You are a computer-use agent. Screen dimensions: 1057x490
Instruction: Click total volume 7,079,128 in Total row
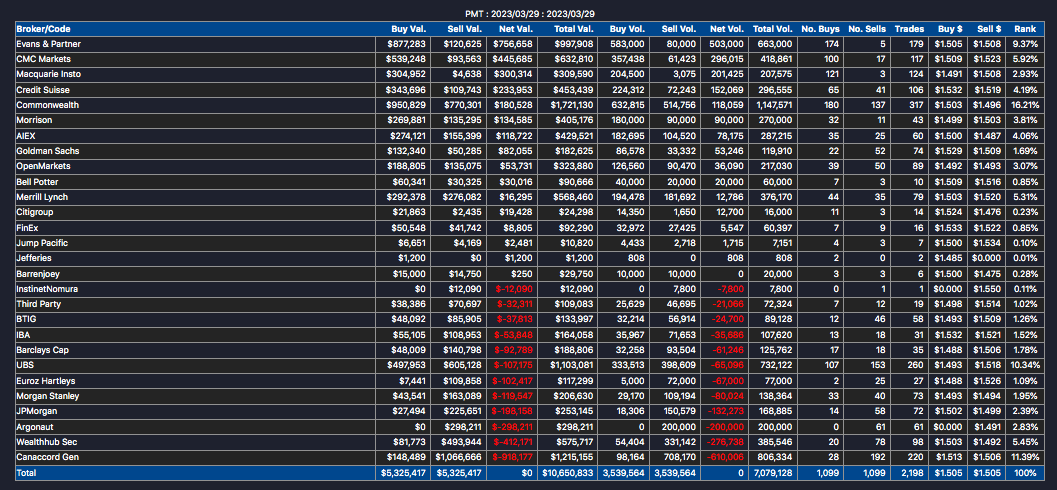pos(773,473)
